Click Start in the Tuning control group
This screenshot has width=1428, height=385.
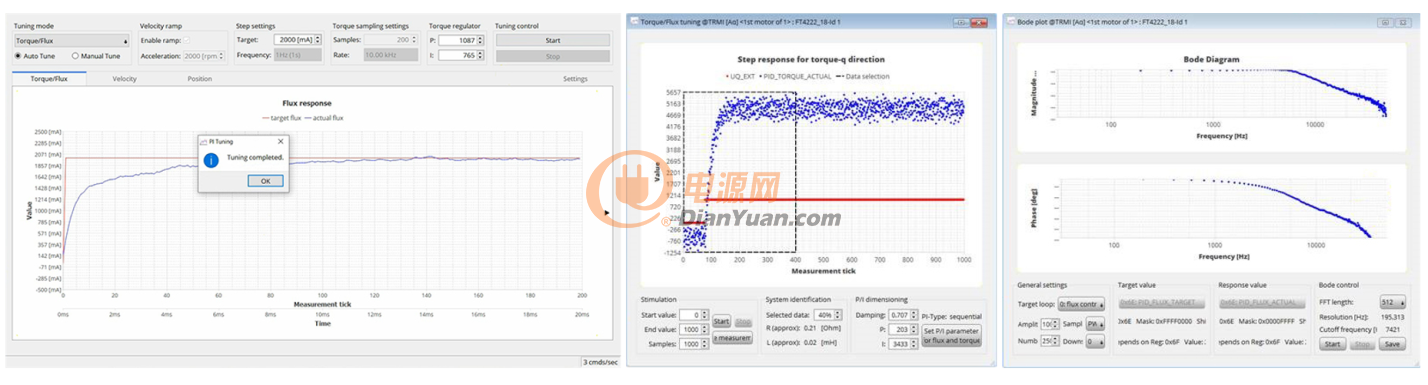pos(552,40)
